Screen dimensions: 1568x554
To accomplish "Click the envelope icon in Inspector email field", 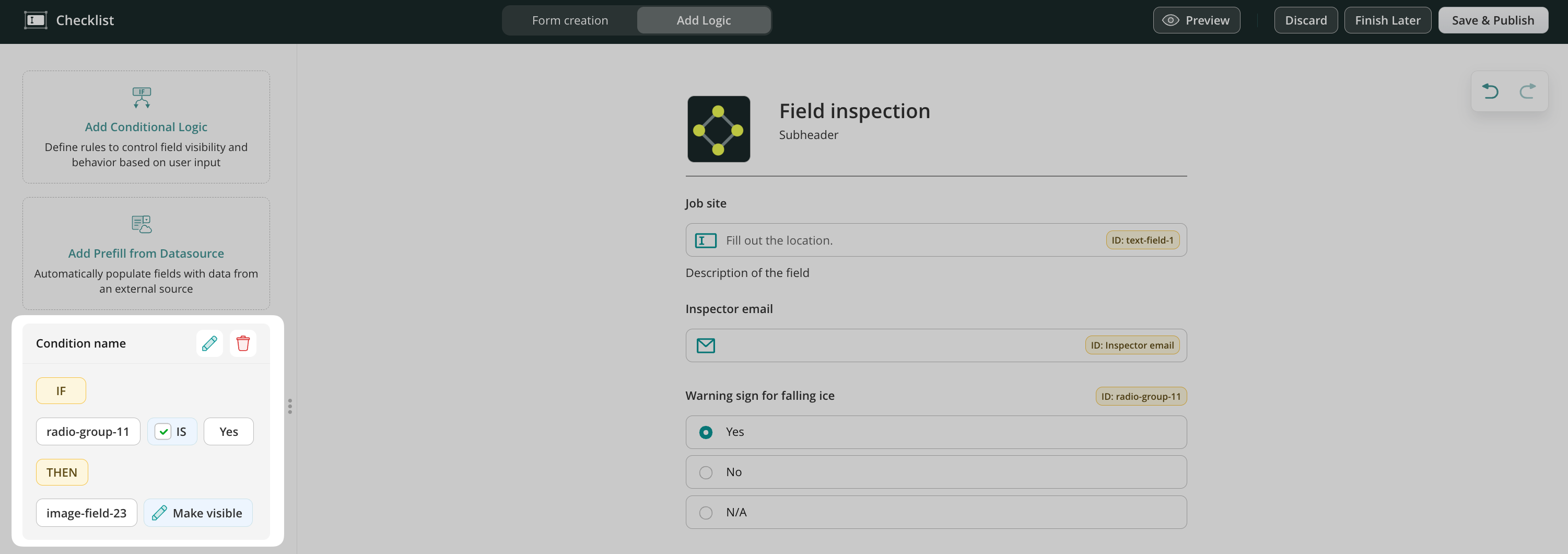I will click(x=706, y=346).
